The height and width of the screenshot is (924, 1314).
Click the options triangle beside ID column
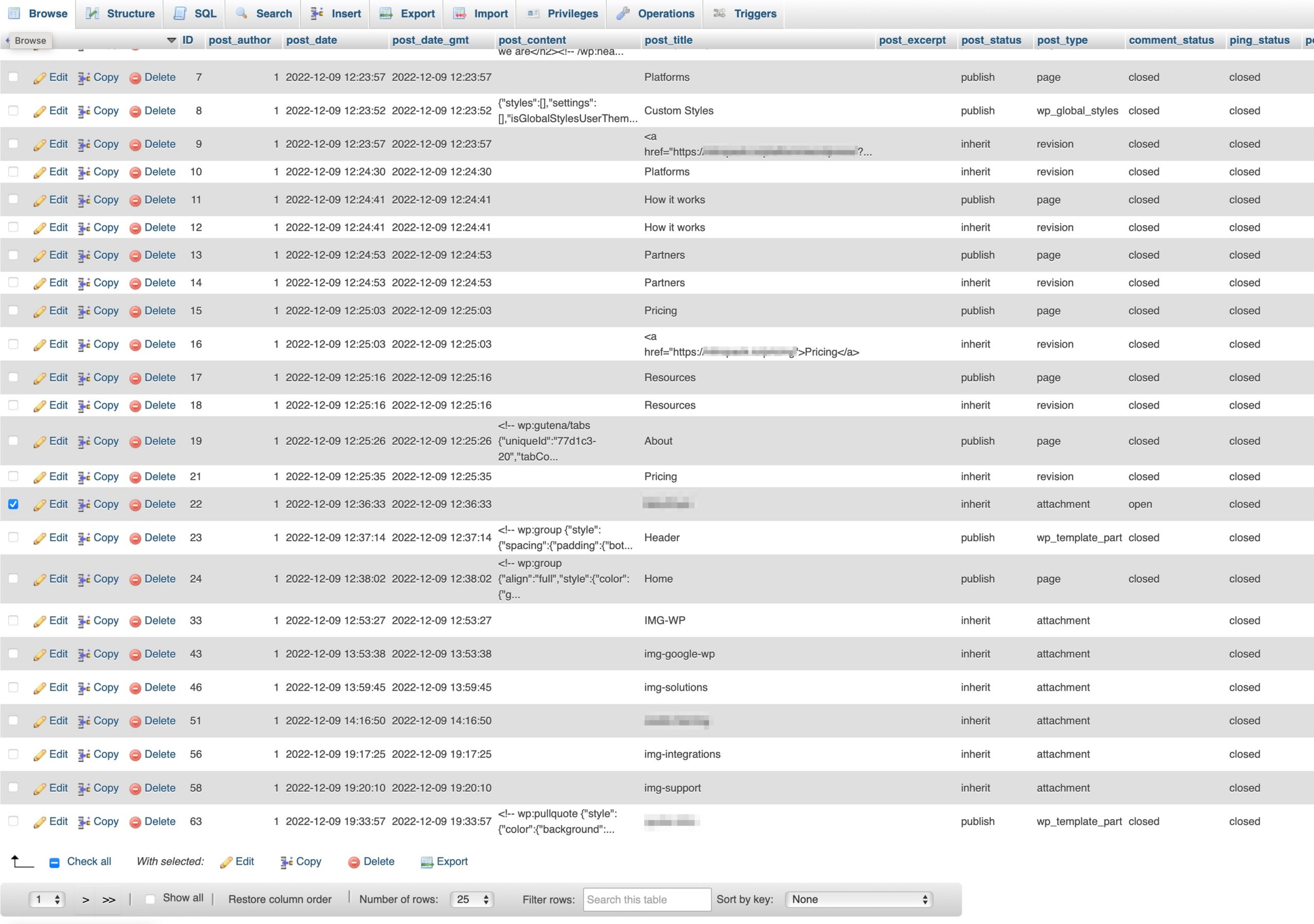coord(171,40)
